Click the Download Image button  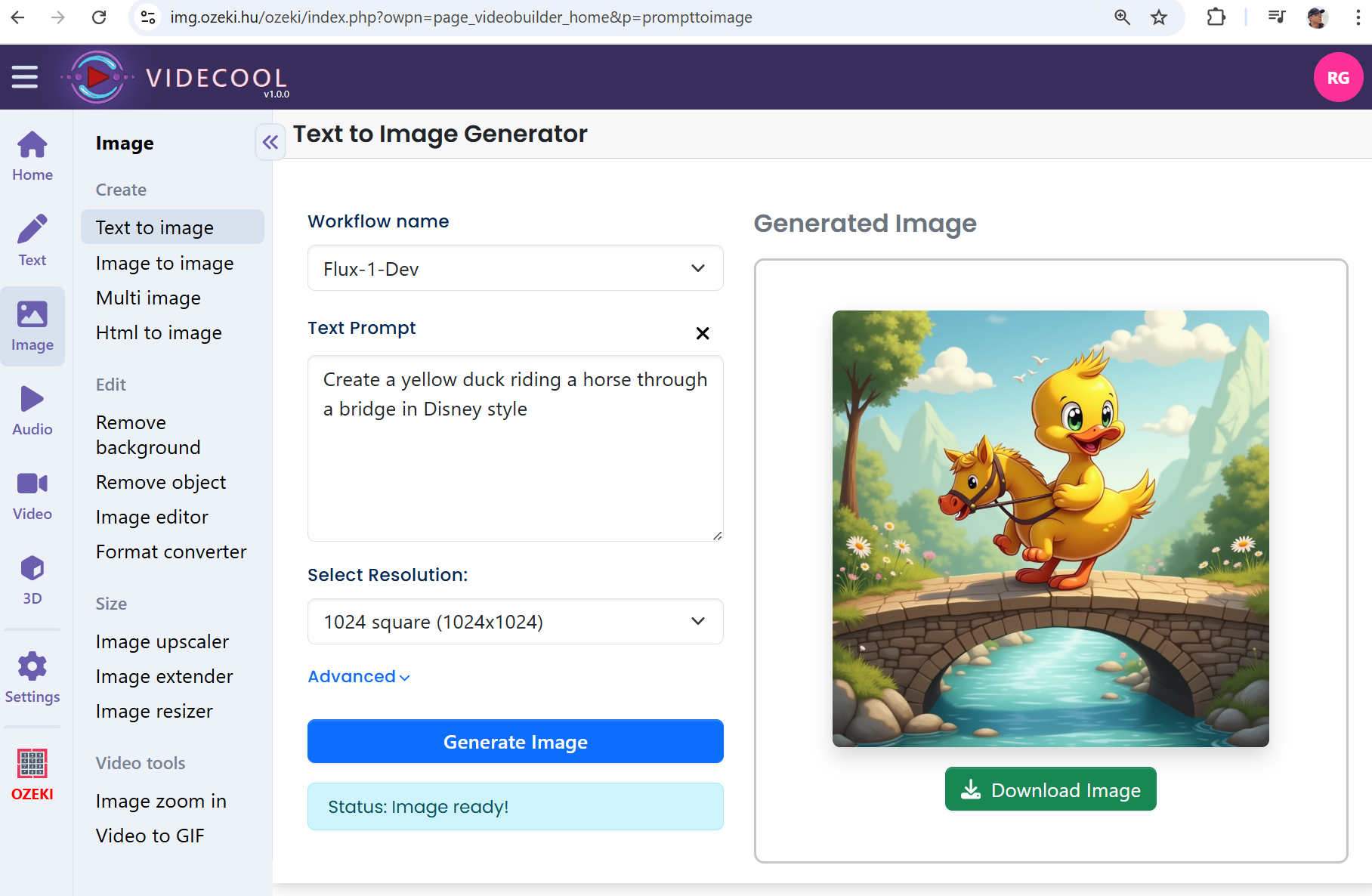pos(1050,789)
